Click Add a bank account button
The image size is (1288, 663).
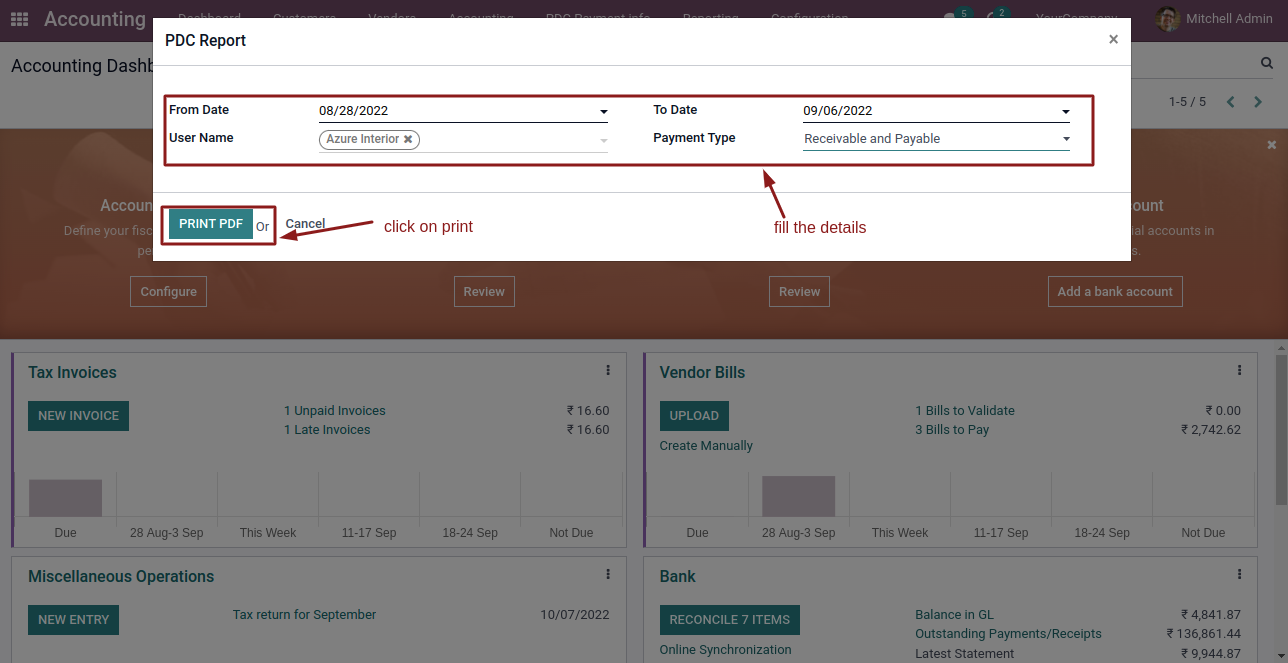1115,292
